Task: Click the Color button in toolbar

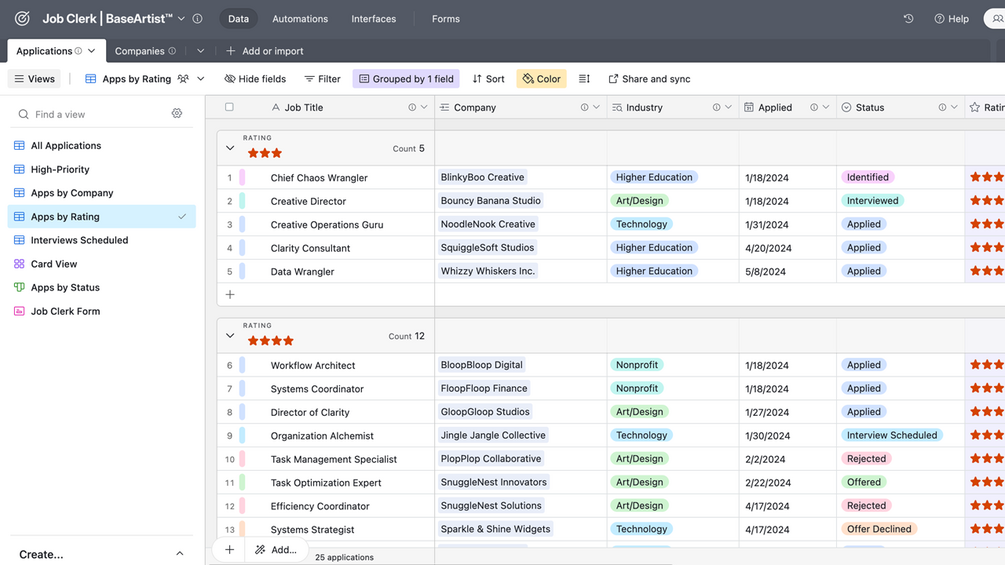Action: [x=542, y=79]
